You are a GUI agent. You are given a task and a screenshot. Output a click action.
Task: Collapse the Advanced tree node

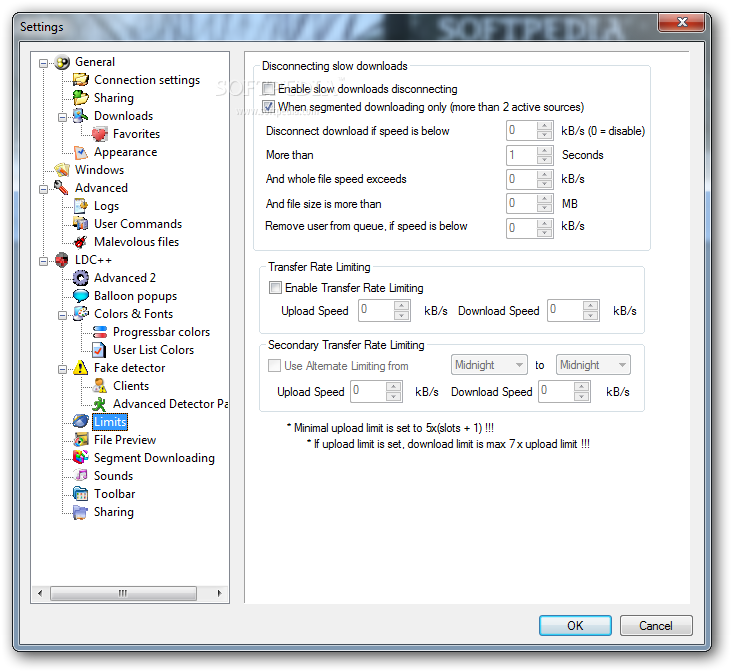click(x=43, y=189)
